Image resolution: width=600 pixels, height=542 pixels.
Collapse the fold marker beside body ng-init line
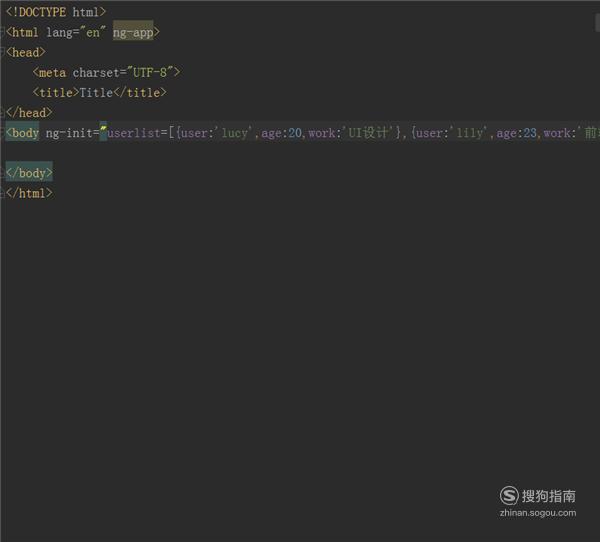tap(2, 132)
